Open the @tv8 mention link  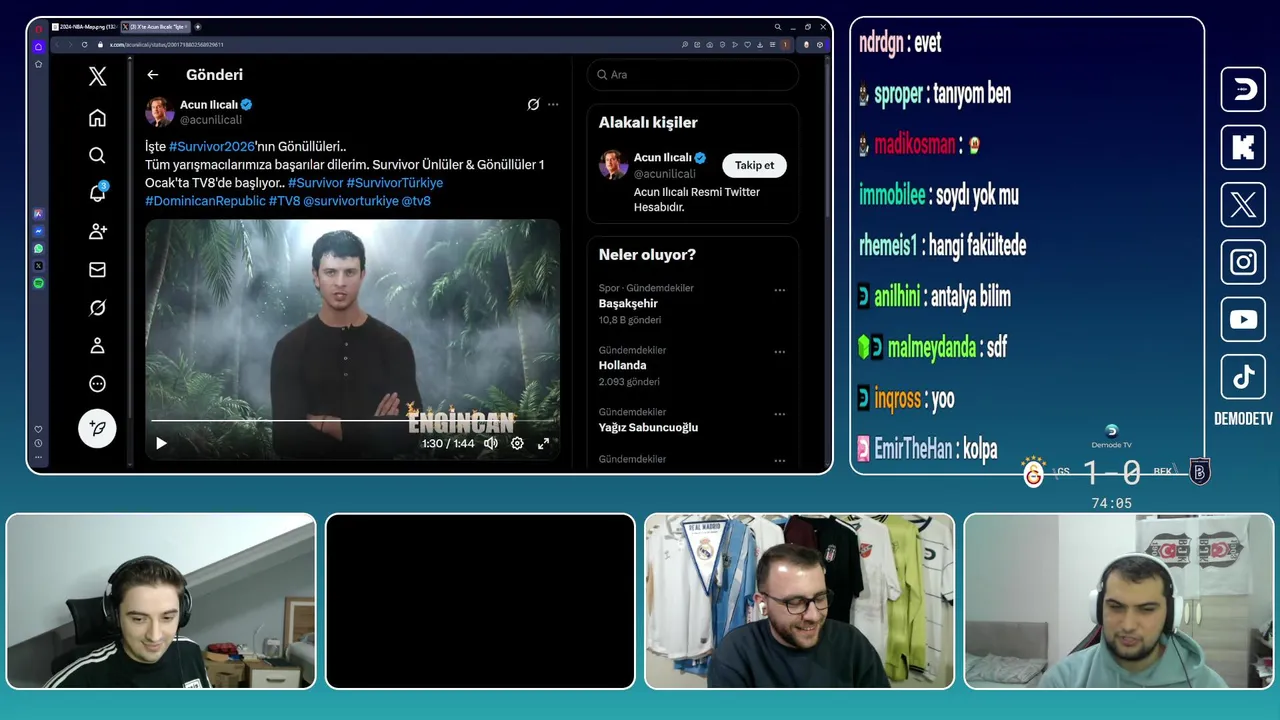(x=416, y=201)
